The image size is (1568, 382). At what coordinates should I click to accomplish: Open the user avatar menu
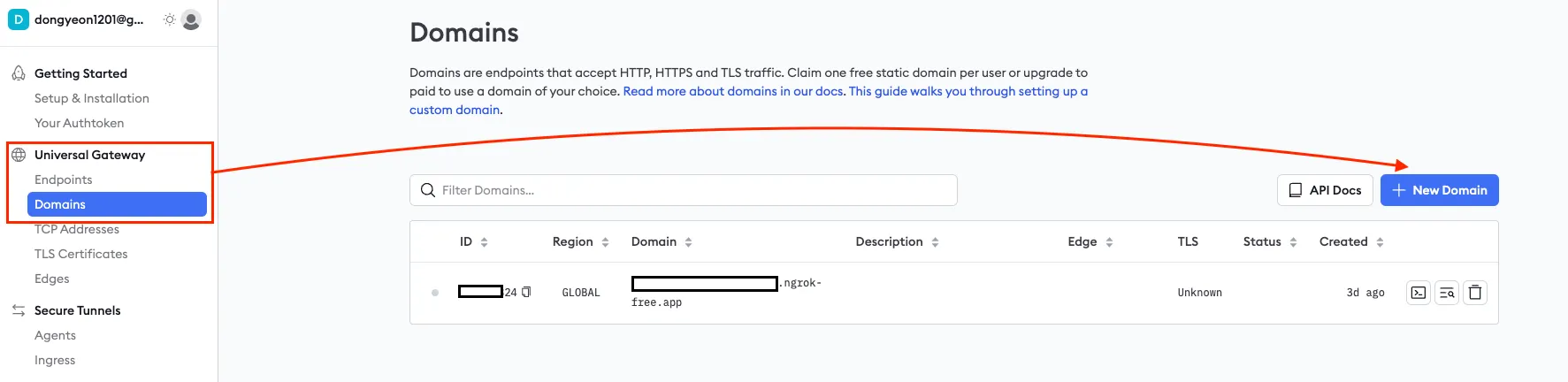point(191,19)
